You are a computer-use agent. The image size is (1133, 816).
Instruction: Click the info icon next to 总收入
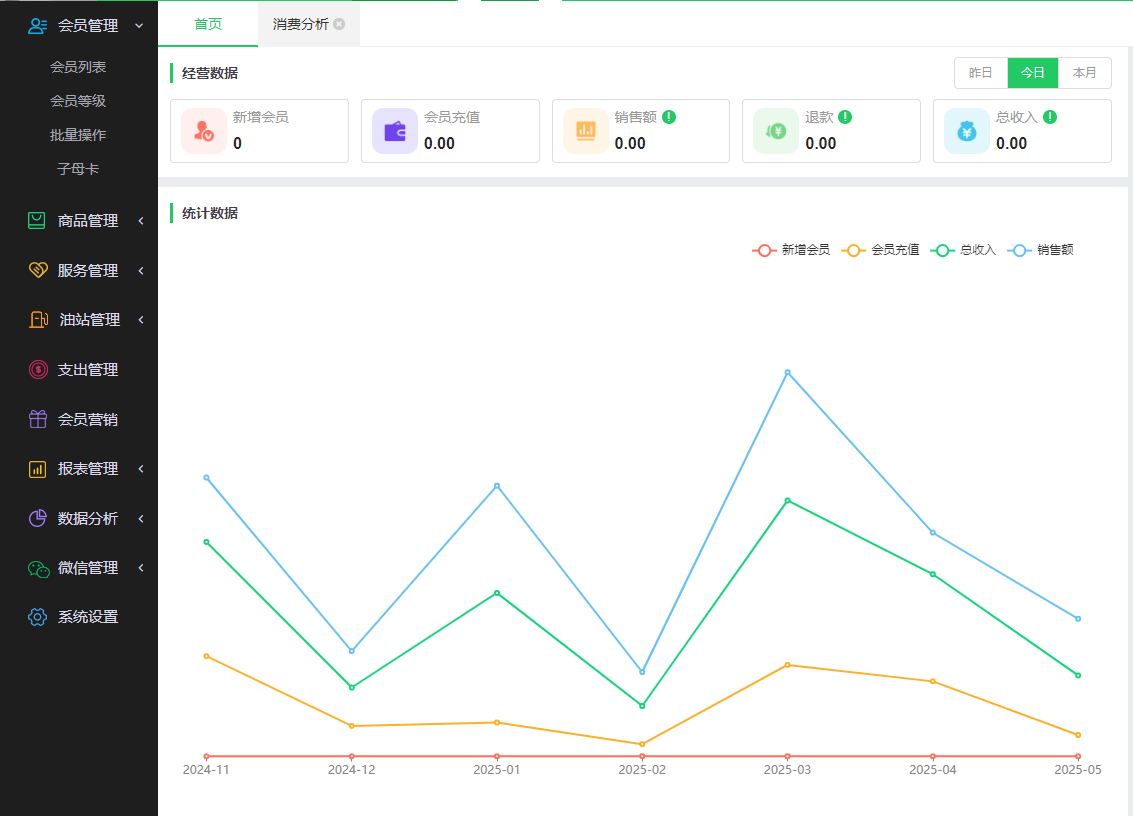tap(1051, 117)
